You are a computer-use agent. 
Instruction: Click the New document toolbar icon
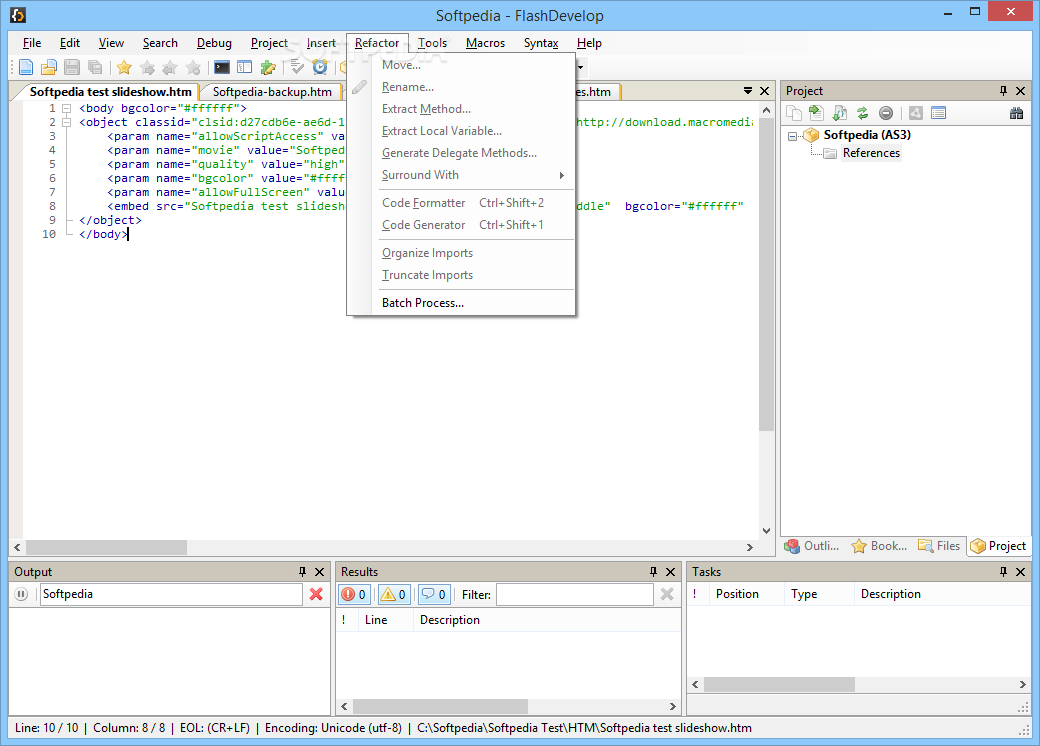26,67
